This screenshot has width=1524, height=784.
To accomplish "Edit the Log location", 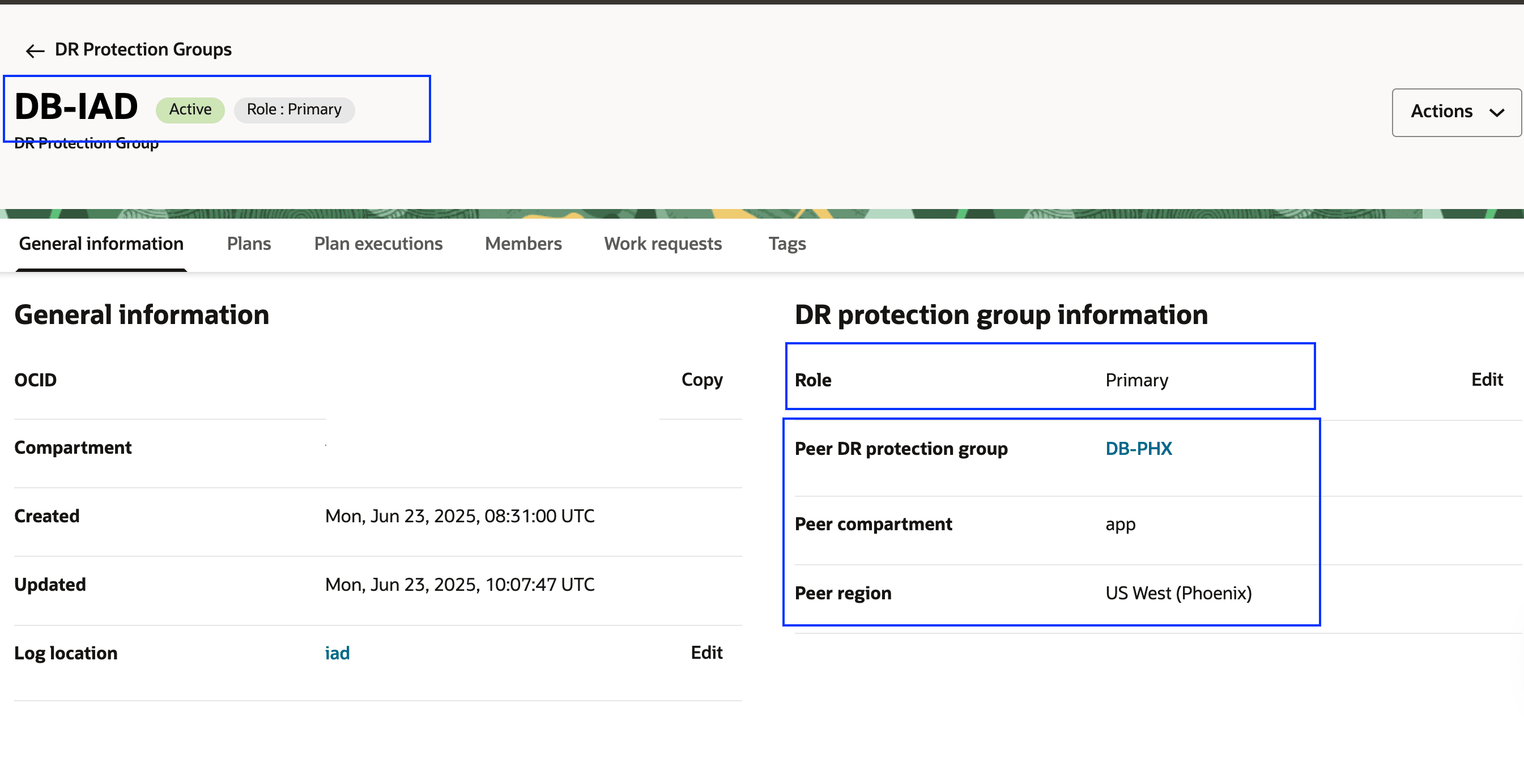I will coord(706,652).
